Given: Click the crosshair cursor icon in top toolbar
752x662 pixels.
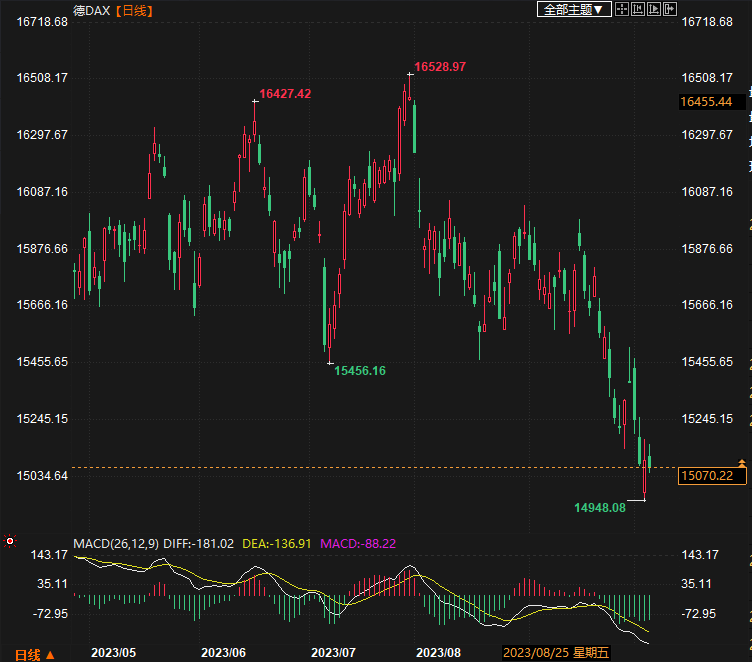Looking at the screenshot, I should tap(621, 9).
